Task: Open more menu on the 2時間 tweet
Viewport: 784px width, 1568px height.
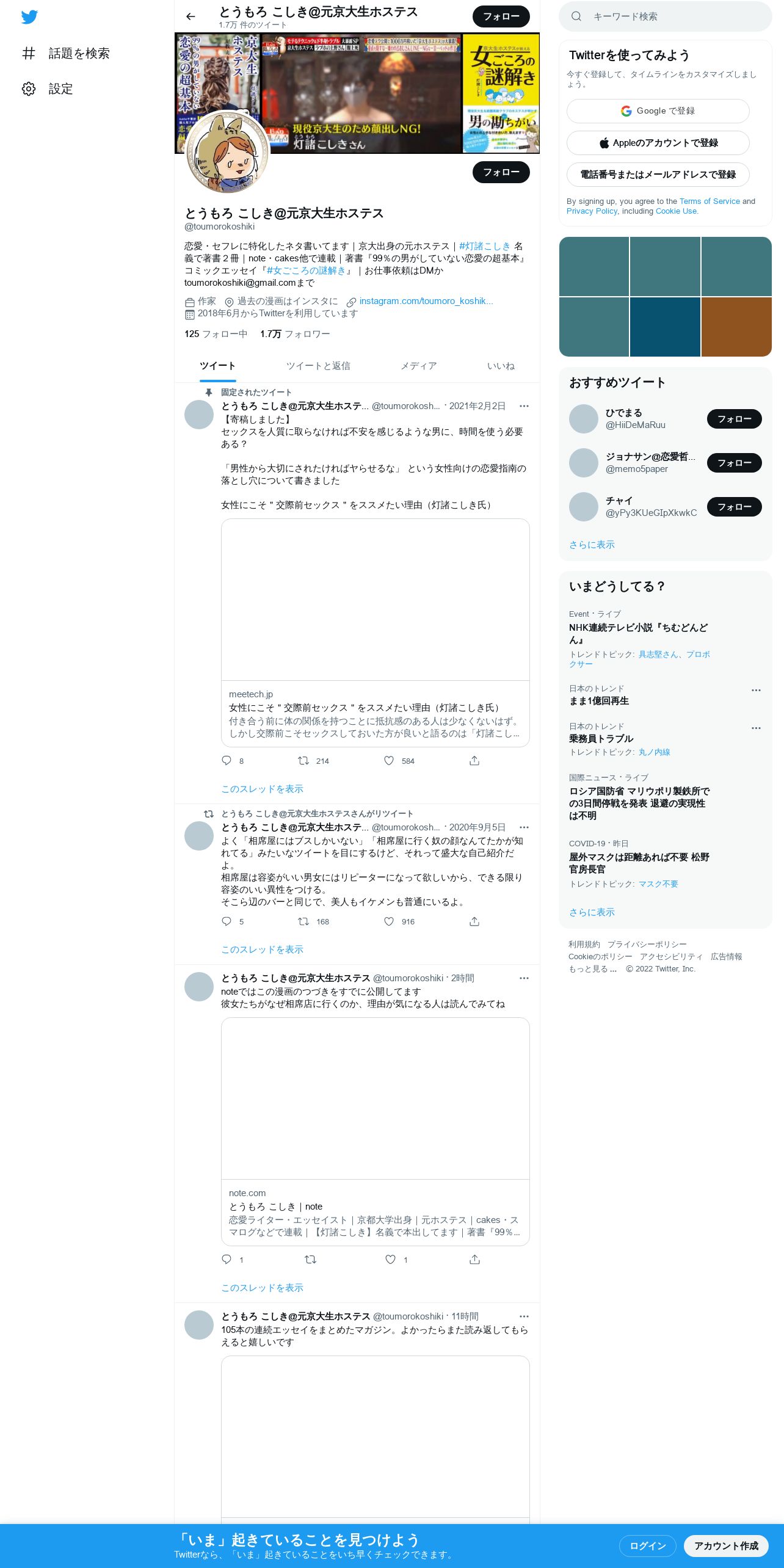Action: (x=524, y=978)
